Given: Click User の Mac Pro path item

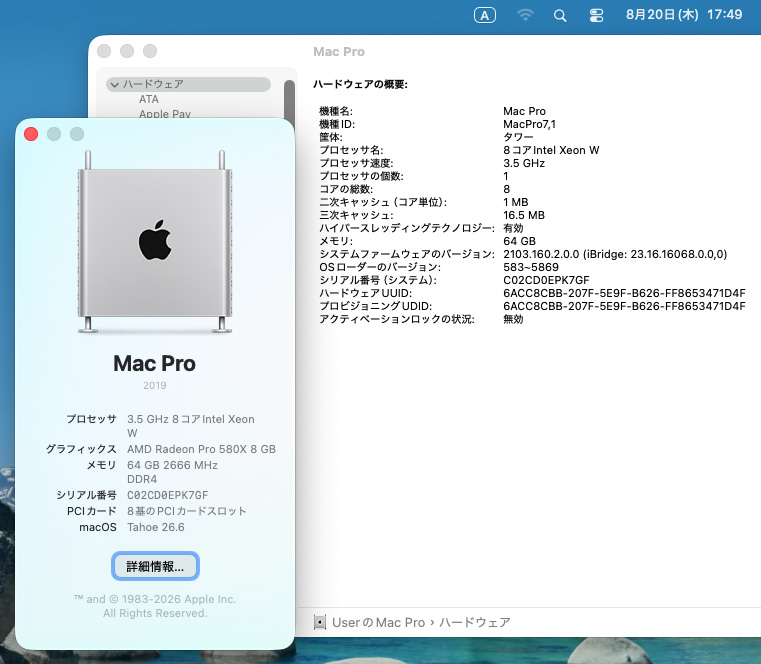Looking at the screenshot, I should pos(379,622).
